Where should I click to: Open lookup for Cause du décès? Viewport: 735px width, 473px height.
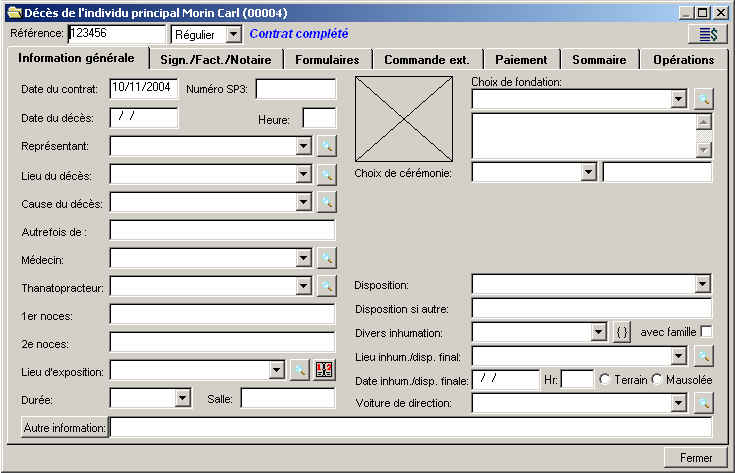(326, 202)
